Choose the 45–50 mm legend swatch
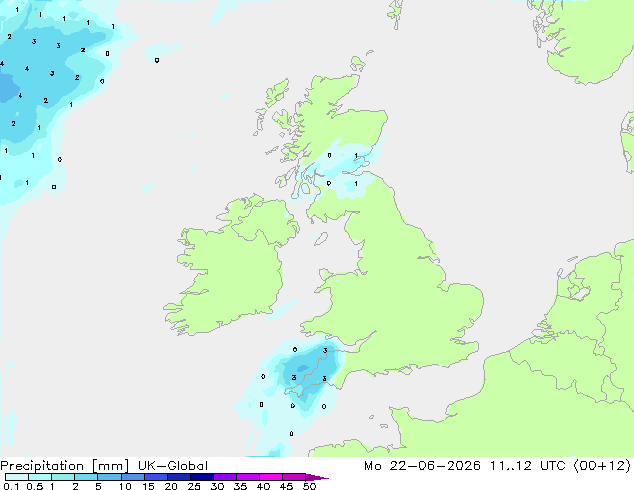Image resolution: width=634 pixels, height=490 pixels. 294,477
